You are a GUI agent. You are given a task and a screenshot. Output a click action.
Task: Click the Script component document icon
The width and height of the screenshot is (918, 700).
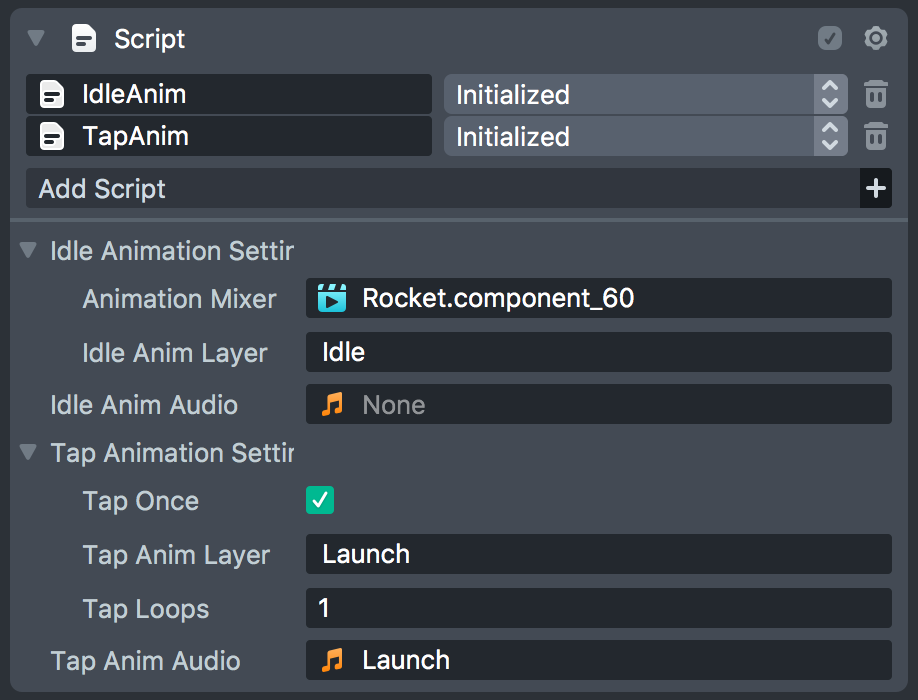pos(84,39)
